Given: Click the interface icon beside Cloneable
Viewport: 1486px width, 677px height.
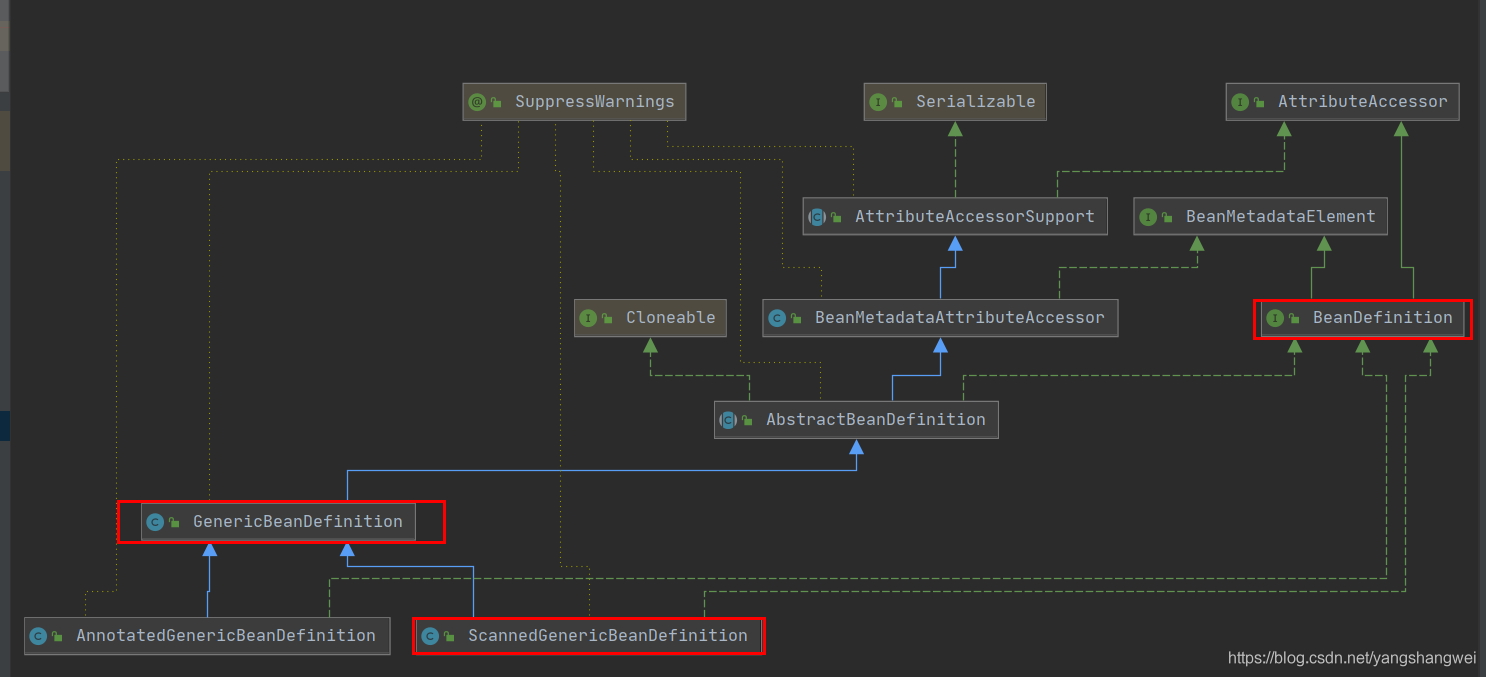Looking at the screenshot, I should [588, 318].
